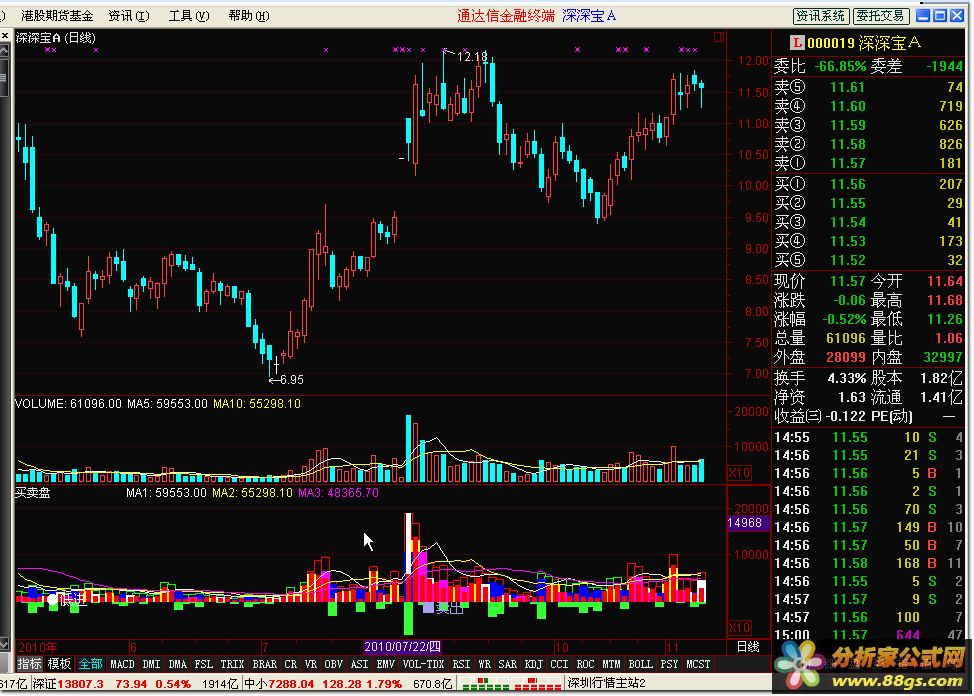This screenshot has height=696, width=974.
Task: Switch to the MTM indicator
Action: coord(611,664)
